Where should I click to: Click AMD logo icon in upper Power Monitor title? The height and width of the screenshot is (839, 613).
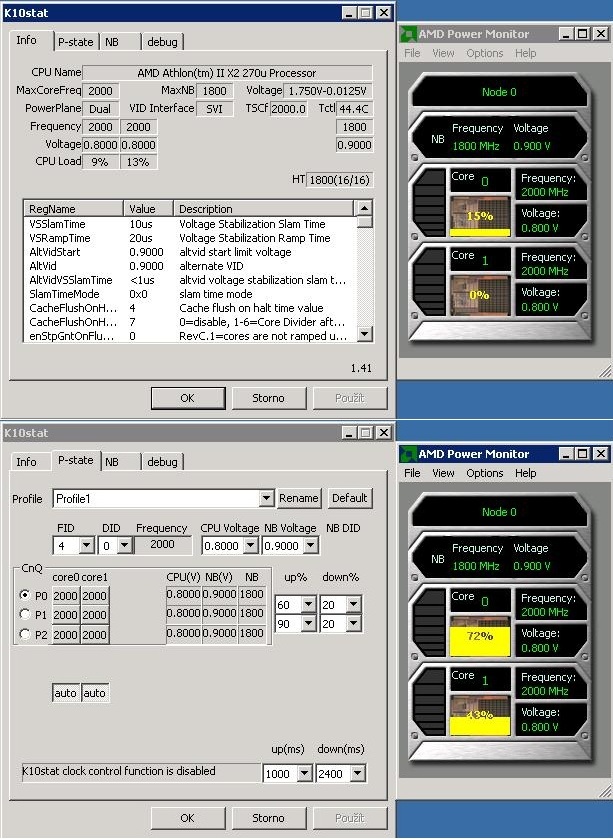[408, 34]
